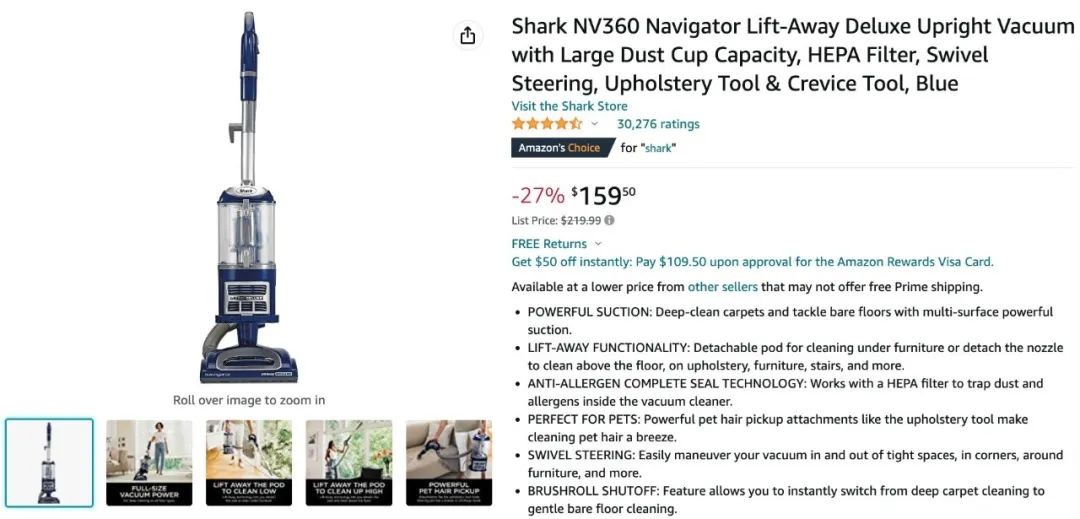Screen dimensions: 1080x519
Task: Open the Amazon's Choice badge
Action: 559,148
